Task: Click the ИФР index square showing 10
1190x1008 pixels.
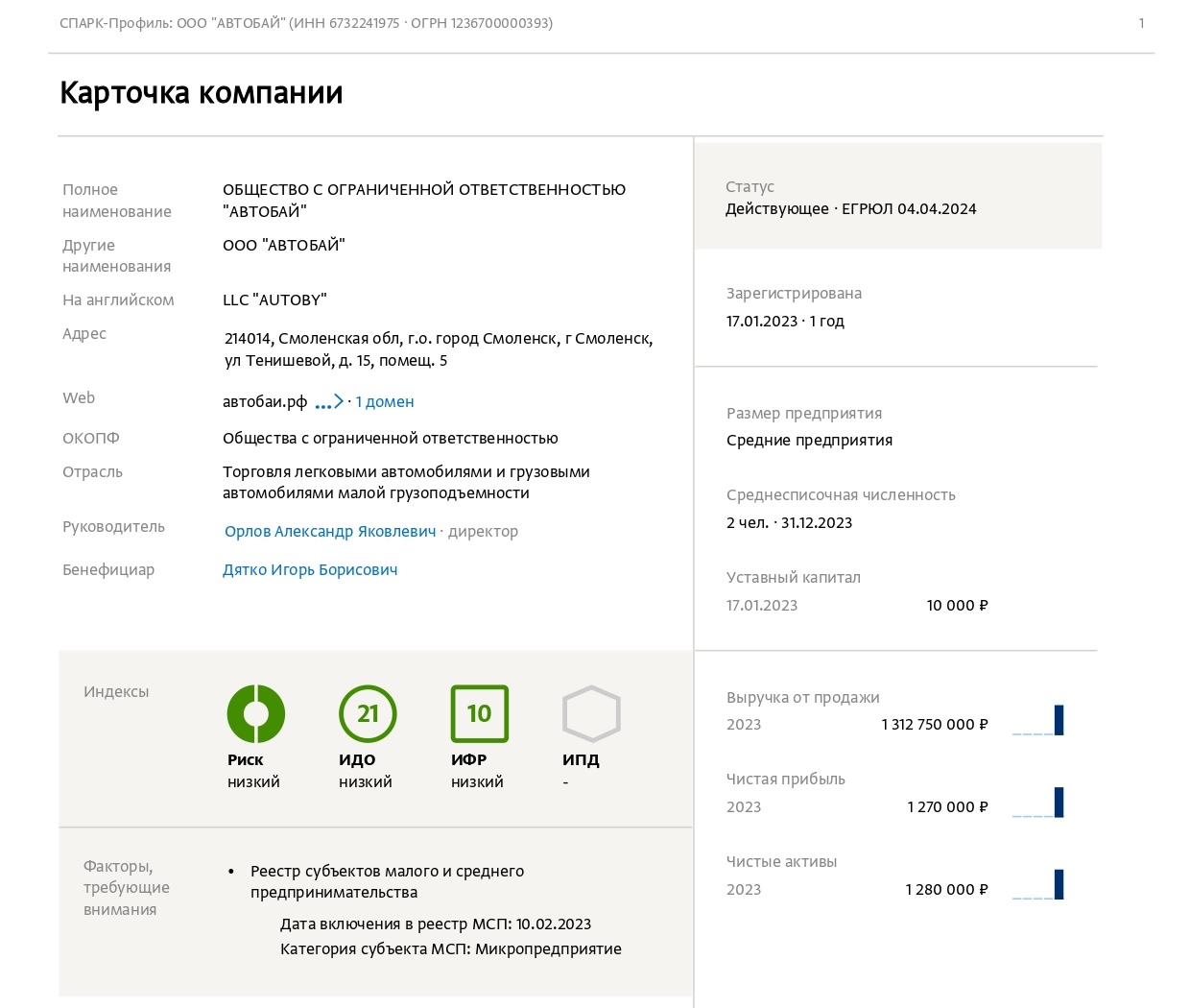Action: [x=479, y=713]
